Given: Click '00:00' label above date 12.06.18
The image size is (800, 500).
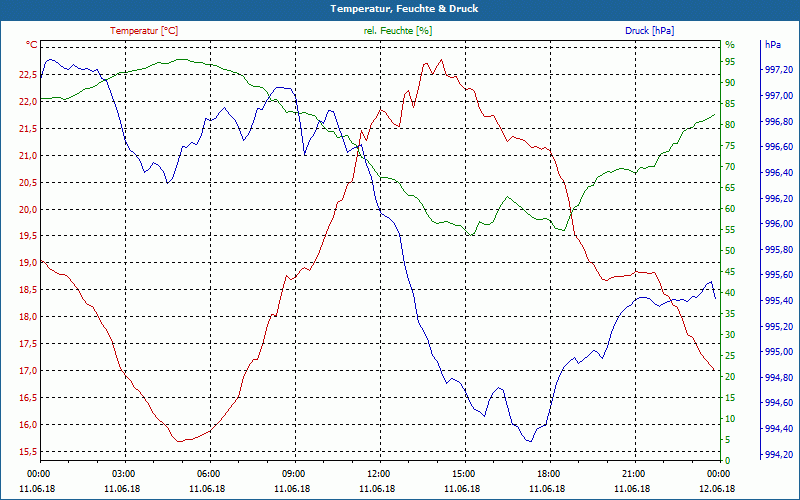Looking at the screenshot, I should tap(718, 473).
